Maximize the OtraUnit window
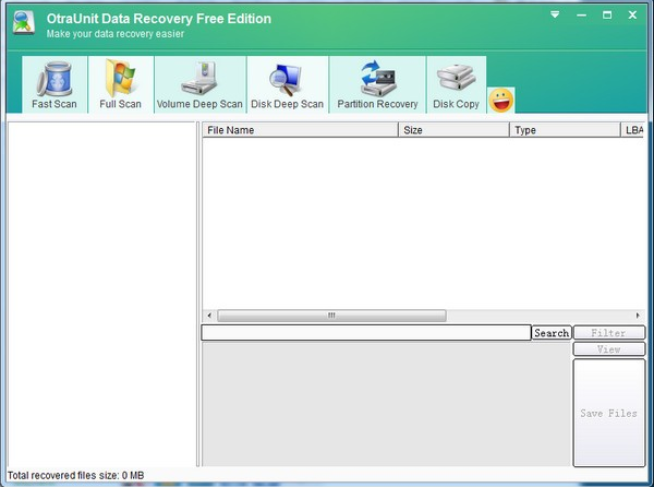The image size is (655, 487). pyautogui.click(x=607, y=15)
